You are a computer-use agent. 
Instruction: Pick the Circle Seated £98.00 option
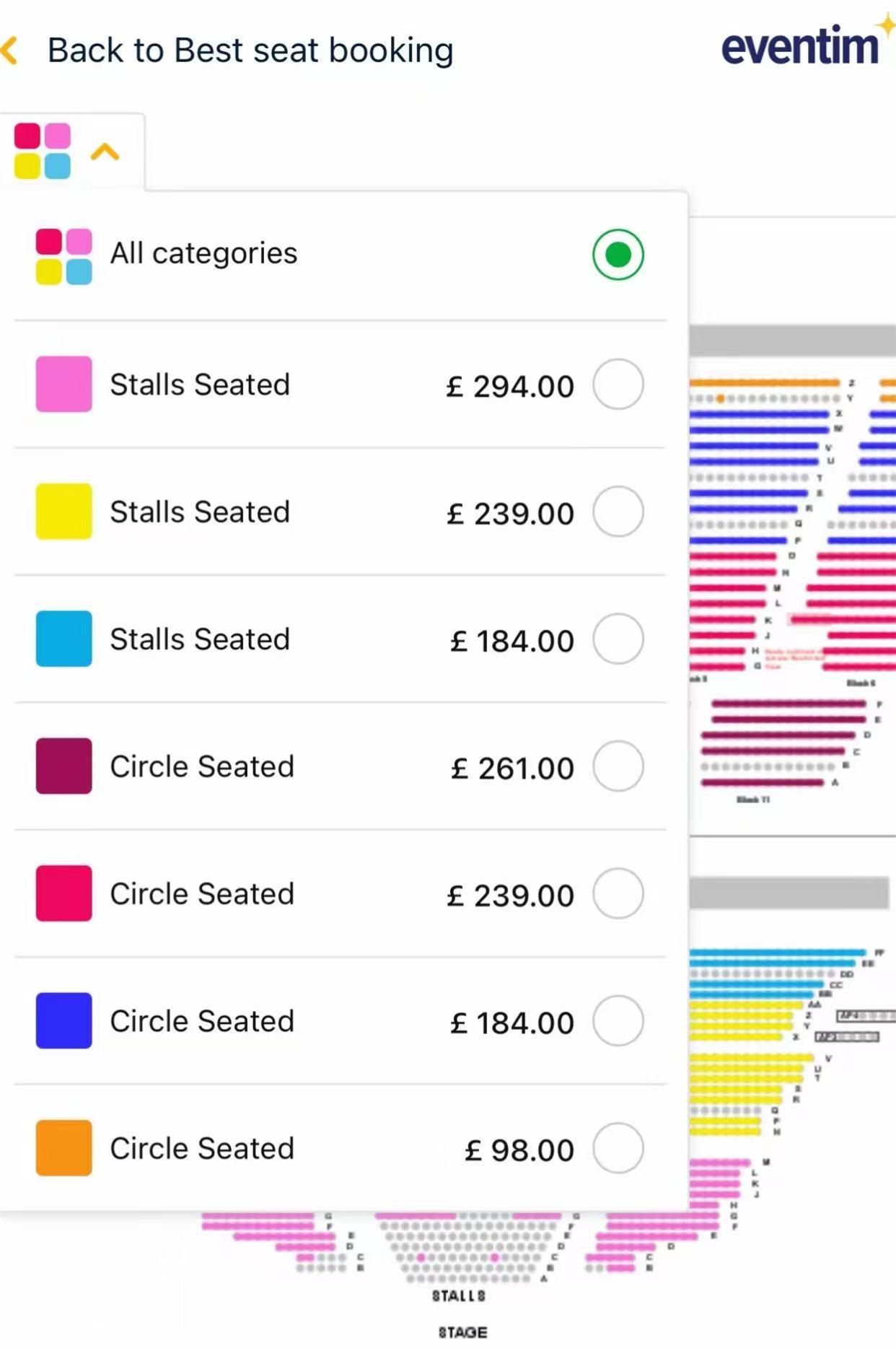click(x=340, y=1148)
